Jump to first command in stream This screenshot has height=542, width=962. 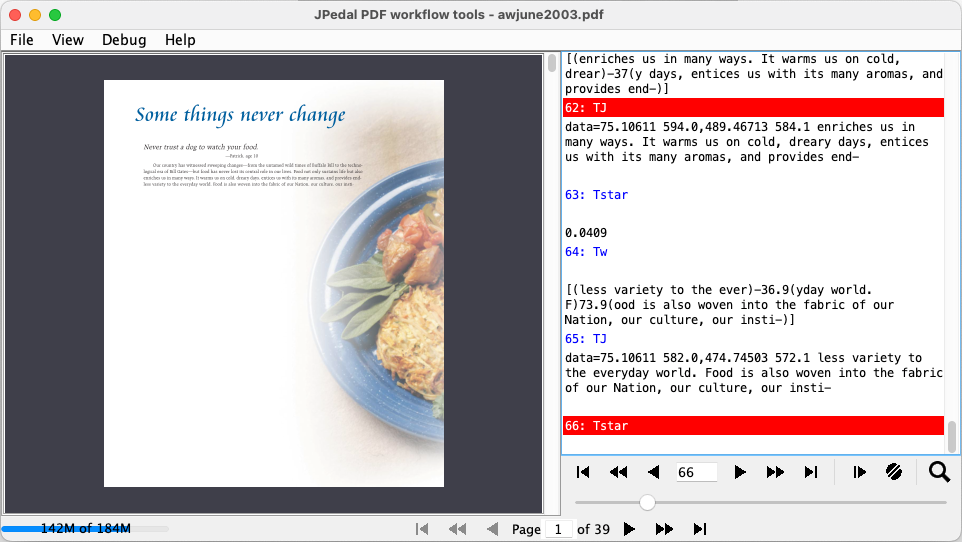tap(583, 472)
